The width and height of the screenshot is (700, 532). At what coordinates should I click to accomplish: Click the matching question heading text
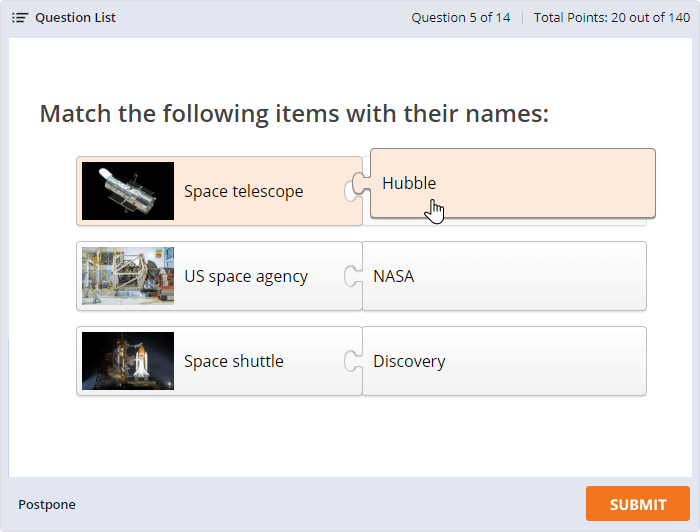pyautogui.click(x=294, y=113)
